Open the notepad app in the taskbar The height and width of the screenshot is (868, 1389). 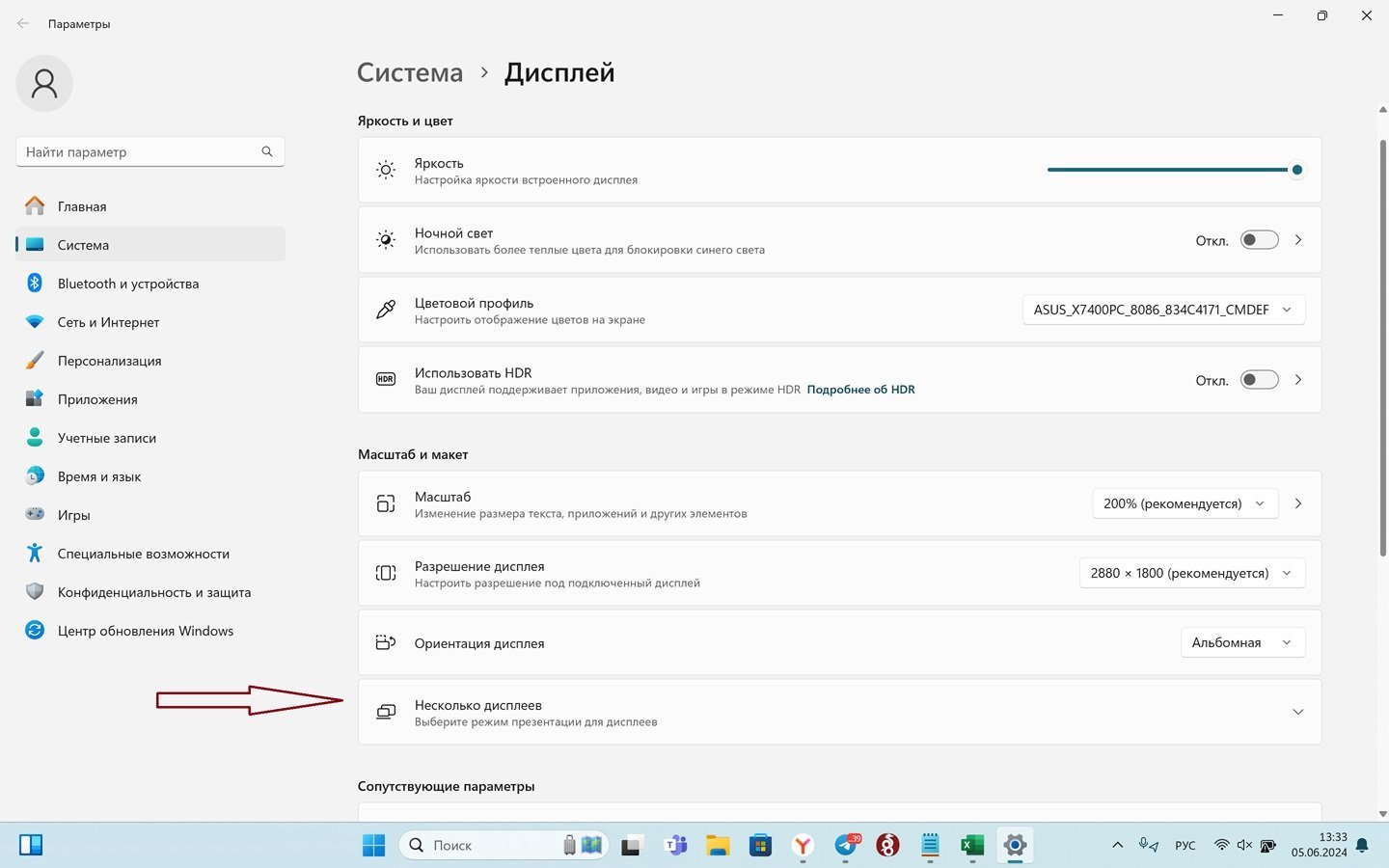(930, 846)
